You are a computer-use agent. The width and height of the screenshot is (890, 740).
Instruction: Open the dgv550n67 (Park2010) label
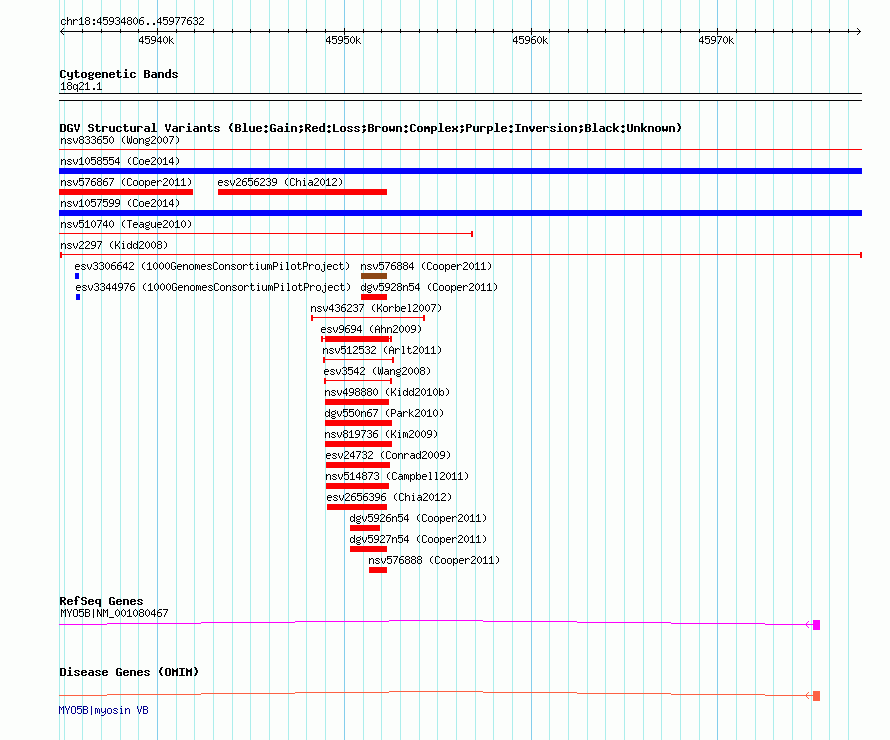(384, 413)
